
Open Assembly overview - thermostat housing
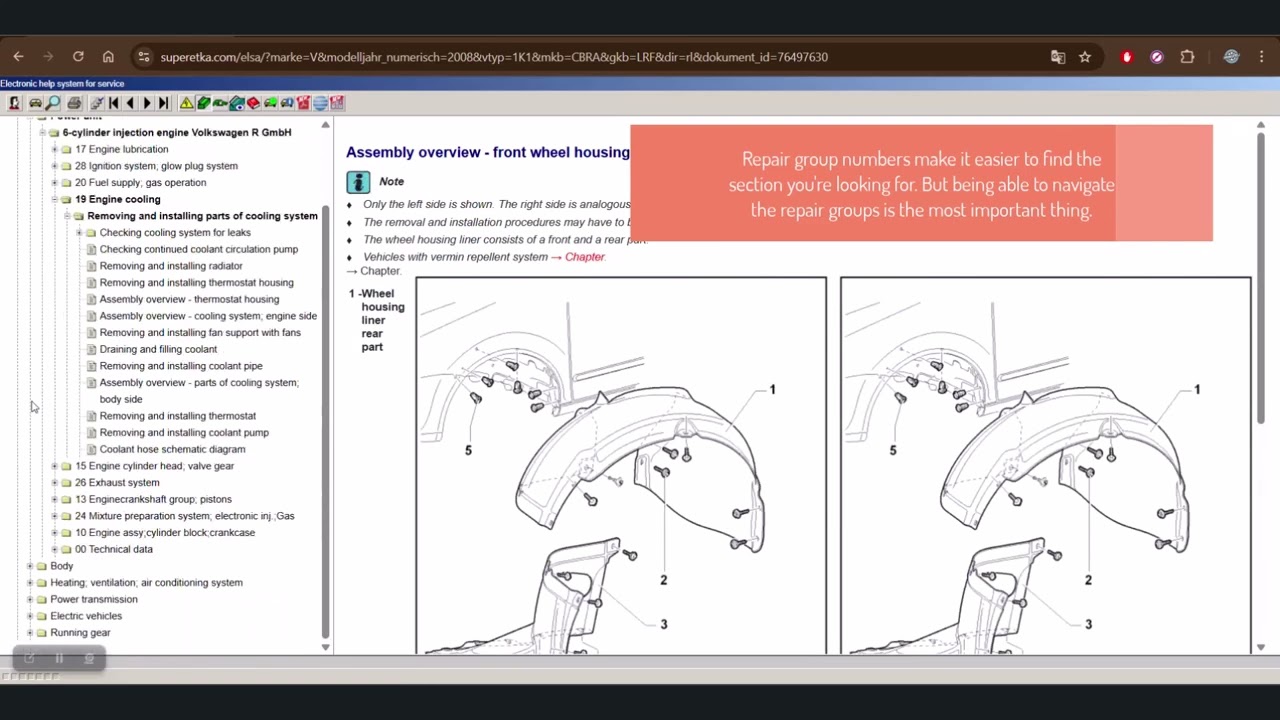(x=189, y=299)
